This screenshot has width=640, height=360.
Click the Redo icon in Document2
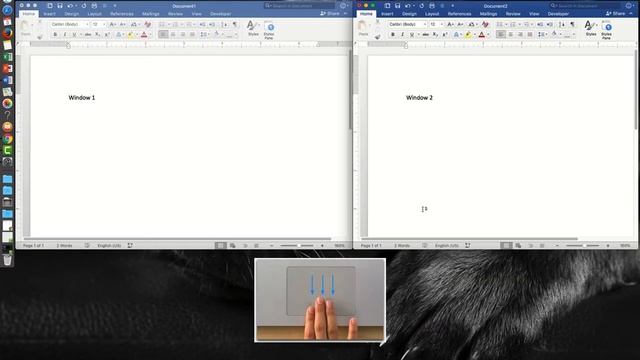(x=422, y=6)
